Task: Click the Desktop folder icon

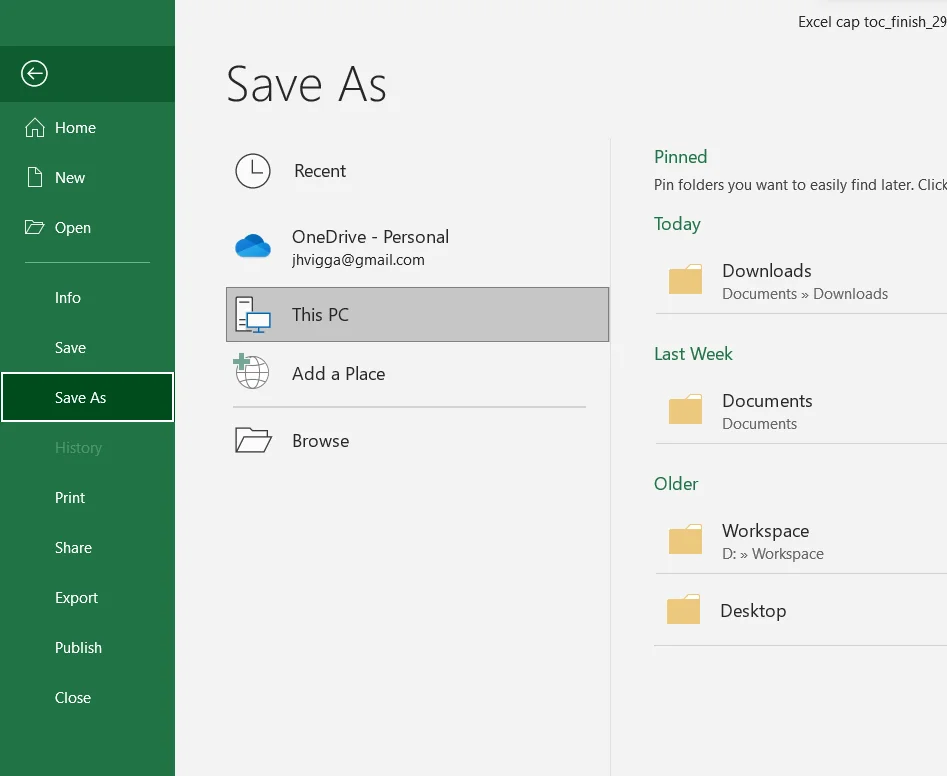Action: (684, 609)
